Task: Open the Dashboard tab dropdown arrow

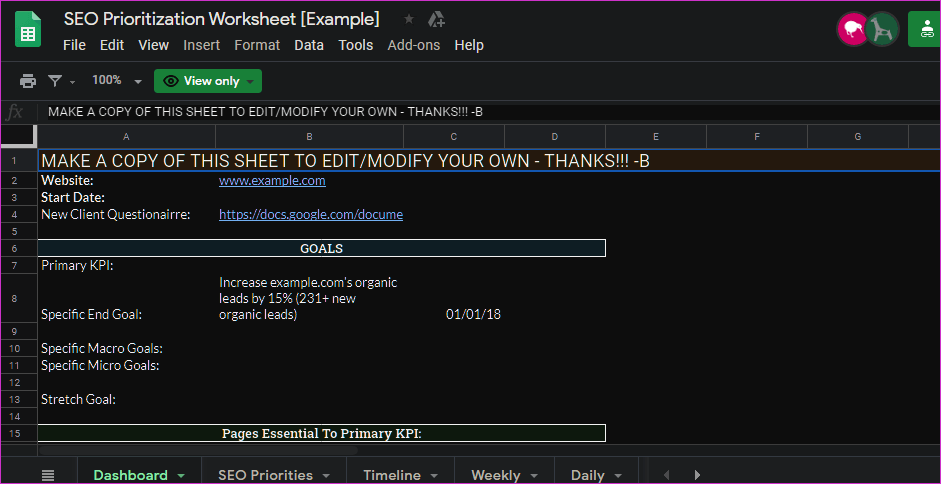Action: tap(181, 476)
